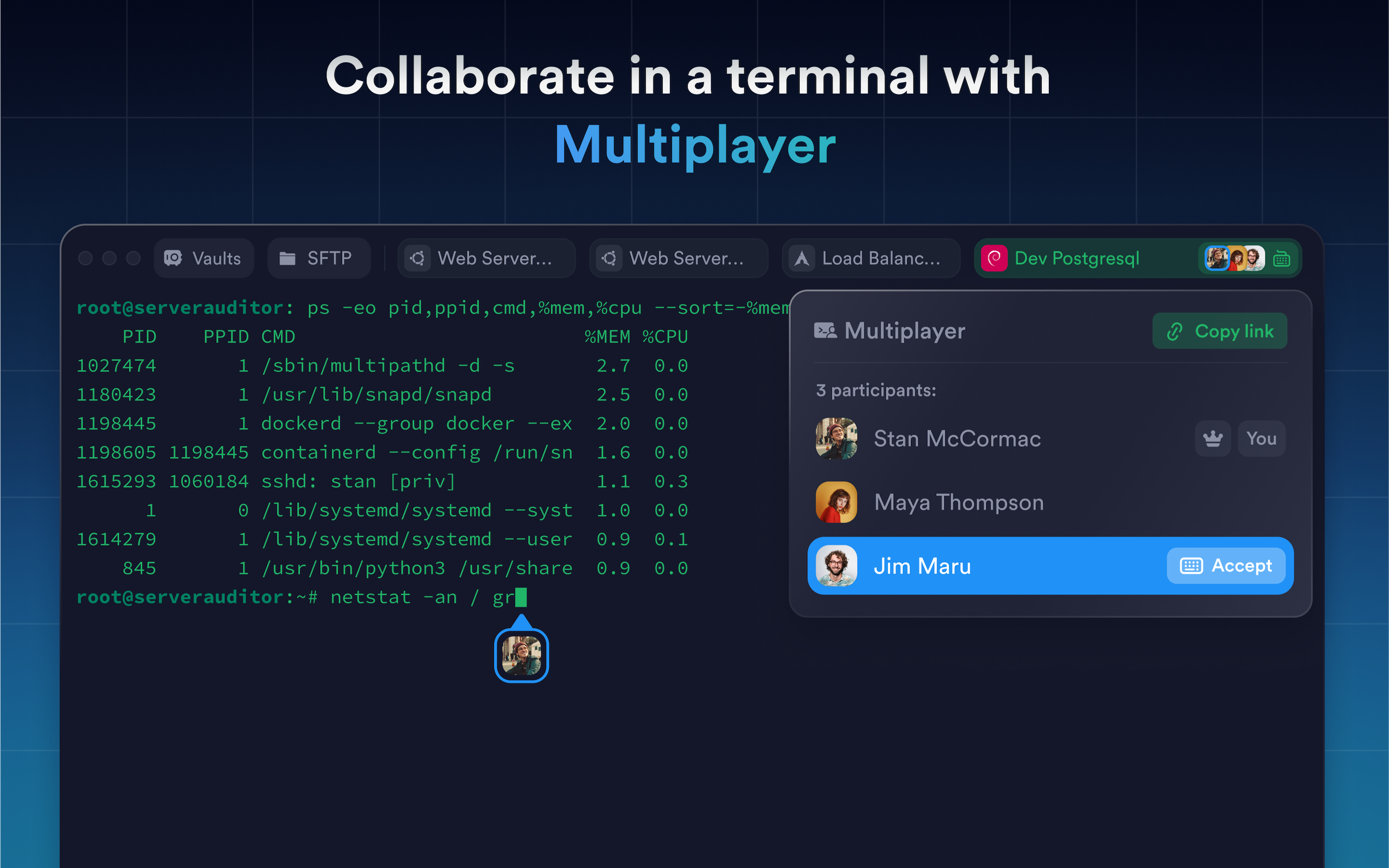Click the SFTP folder icon
The image size is (1389, 868).
tap(287, 259)
